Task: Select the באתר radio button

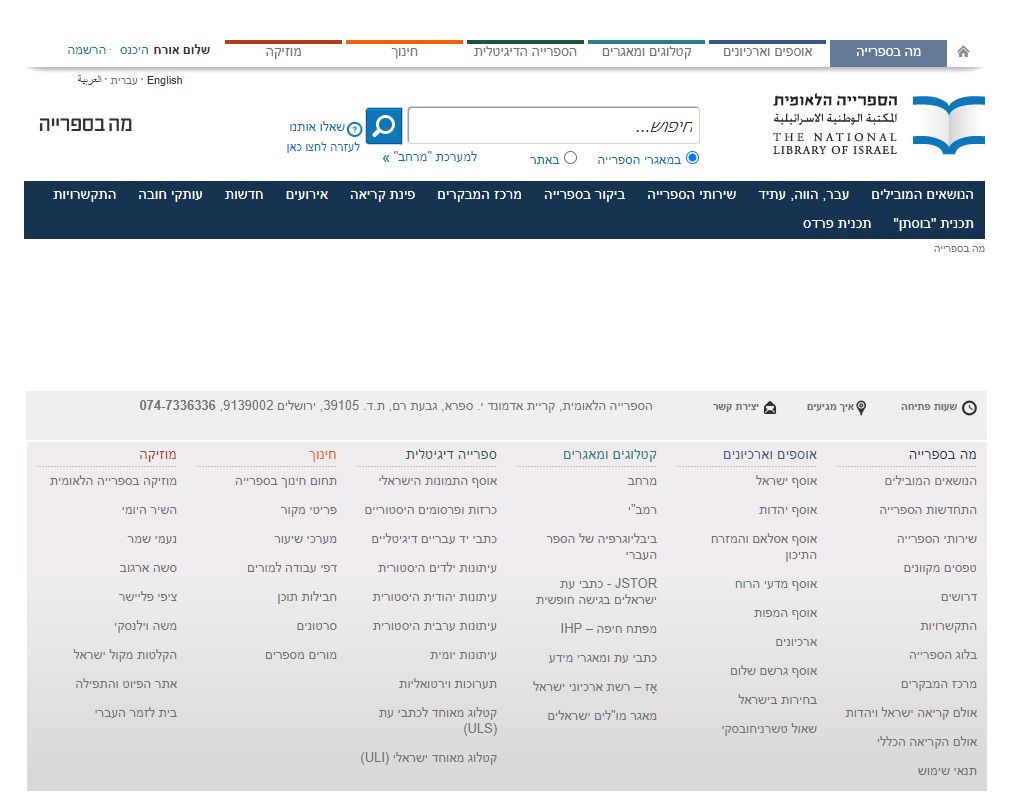Action: [571, 158]
